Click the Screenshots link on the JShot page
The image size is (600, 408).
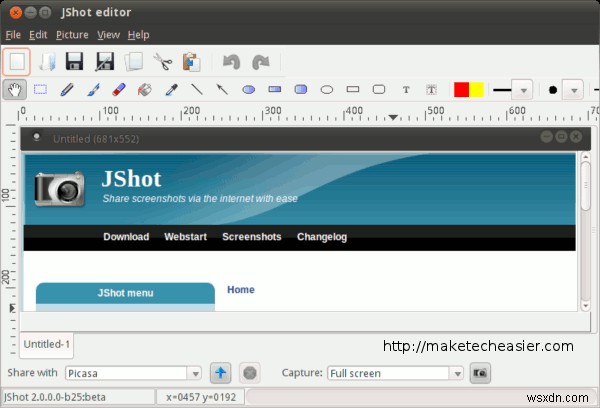[252, 237]
